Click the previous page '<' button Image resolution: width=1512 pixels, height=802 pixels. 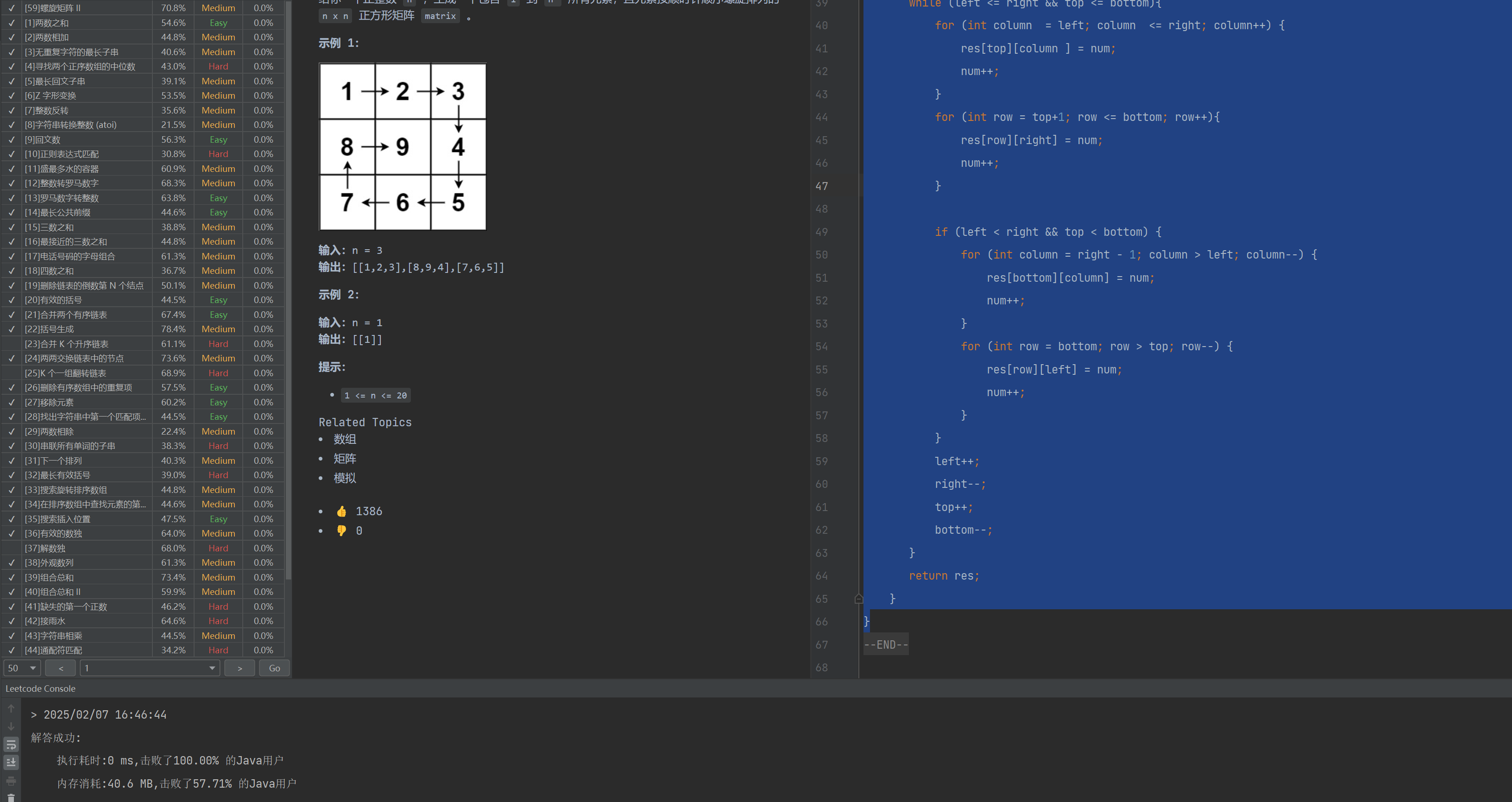pyautogui.click(x=61, y=668)
